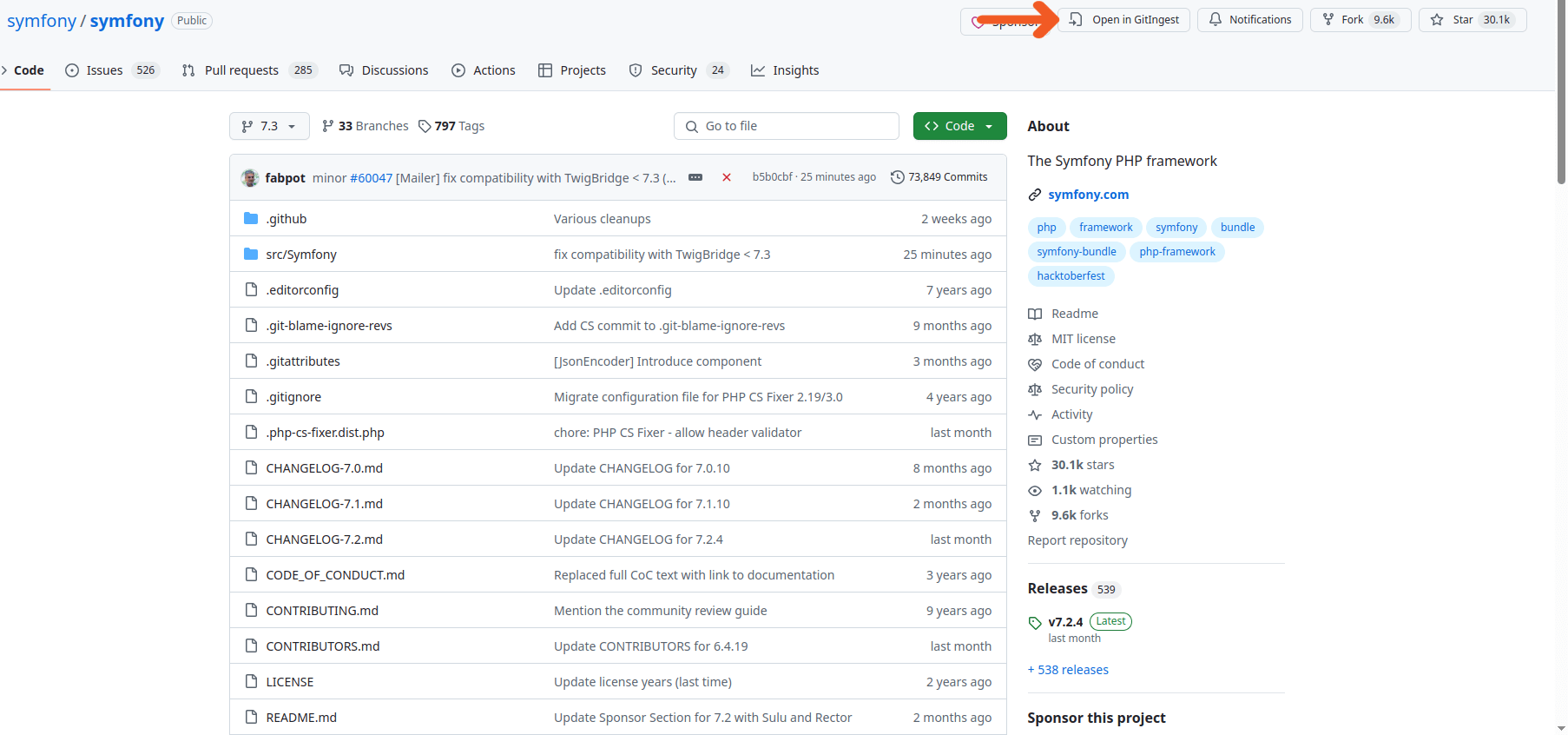Open fabpot's avatar profile

250,177
